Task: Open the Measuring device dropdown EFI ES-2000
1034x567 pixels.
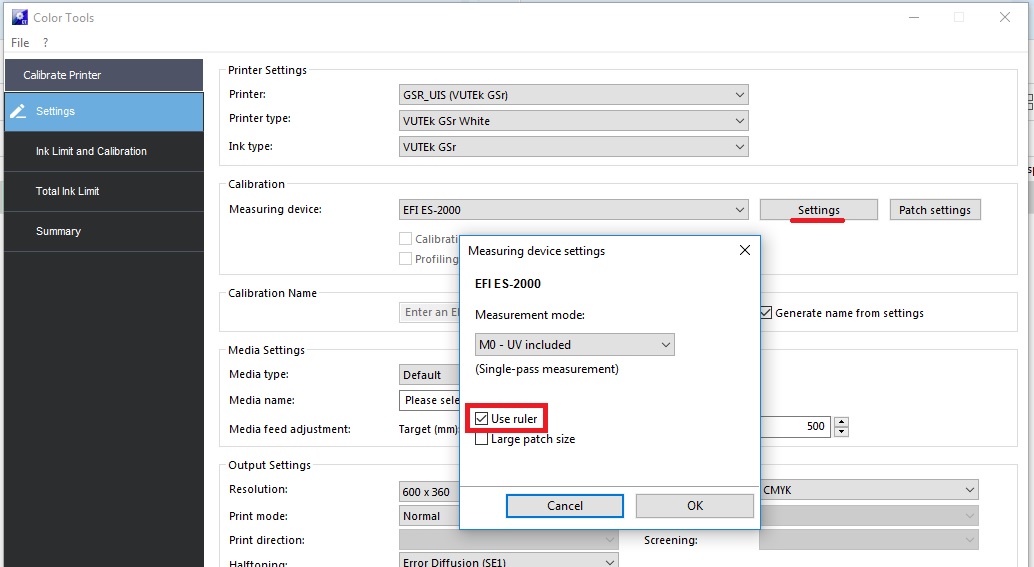Action: 573,210
